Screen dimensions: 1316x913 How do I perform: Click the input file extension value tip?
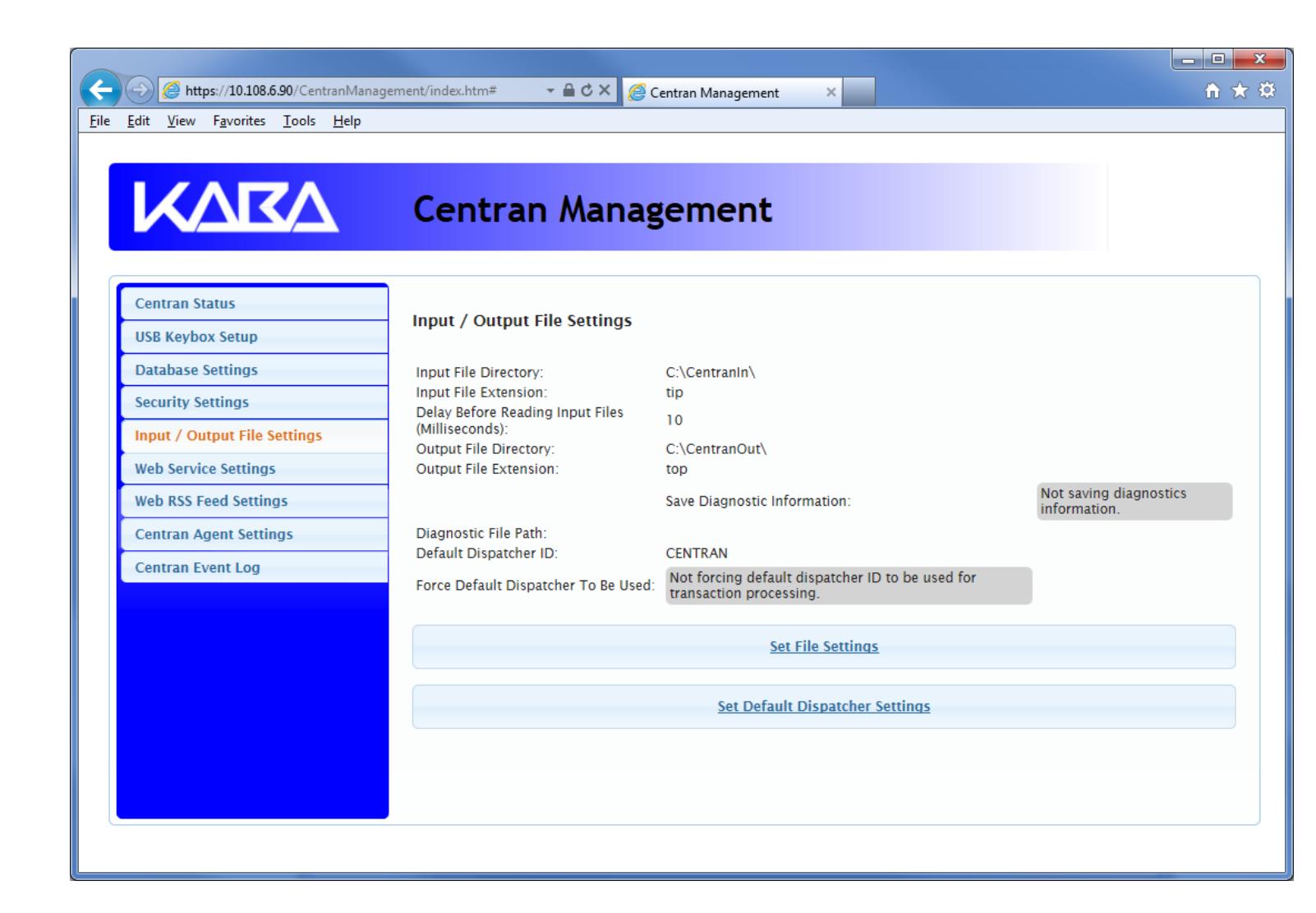tap(674, 392)
